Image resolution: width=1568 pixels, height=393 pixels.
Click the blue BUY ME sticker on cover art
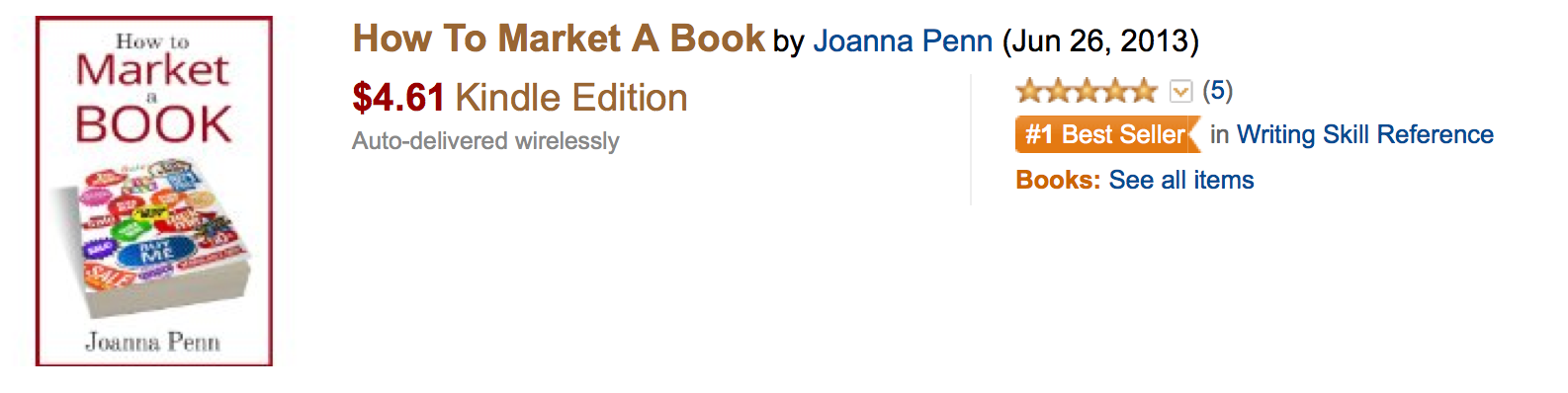156,252
